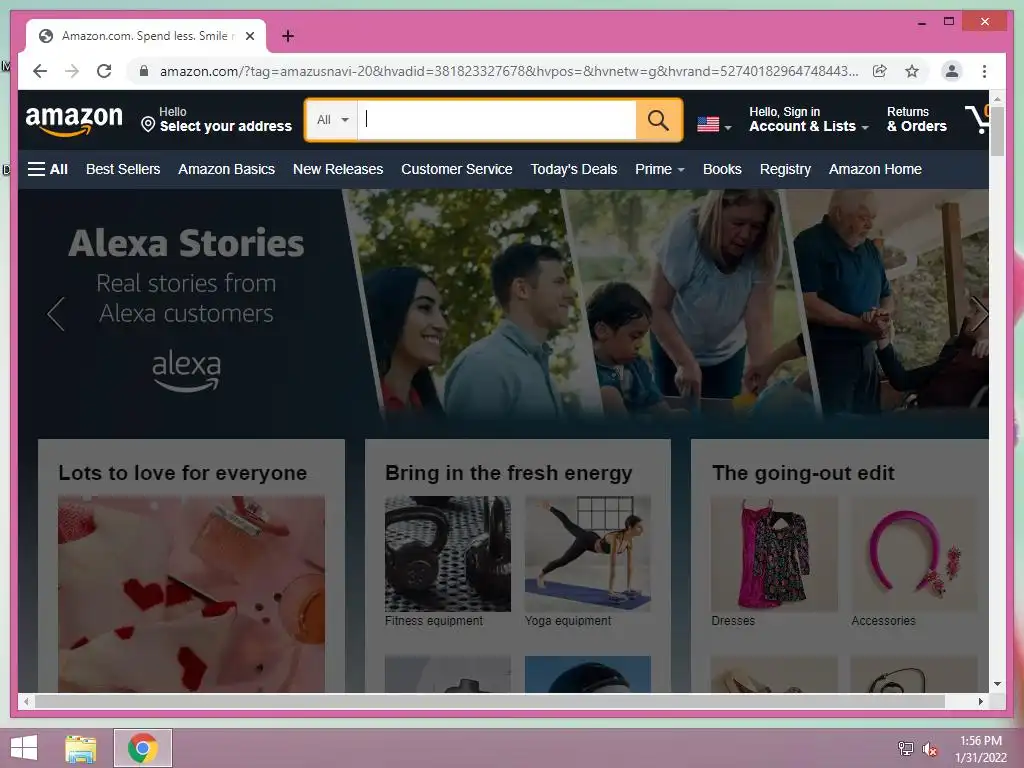The image size is (1024, 768).
Task: Open Best Sellers in navigation bar
Action: point(123,169)
